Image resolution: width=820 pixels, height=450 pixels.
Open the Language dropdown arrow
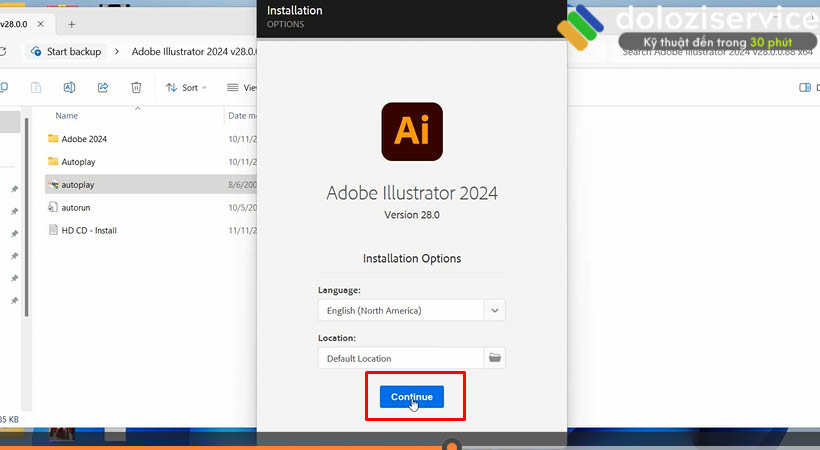[x=494, y=310]
